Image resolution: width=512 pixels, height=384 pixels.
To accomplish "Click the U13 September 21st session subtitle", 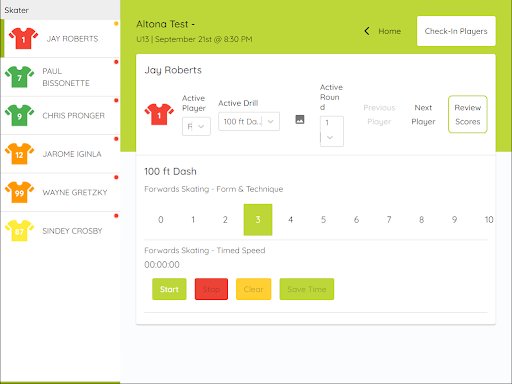I will (194, 39).
